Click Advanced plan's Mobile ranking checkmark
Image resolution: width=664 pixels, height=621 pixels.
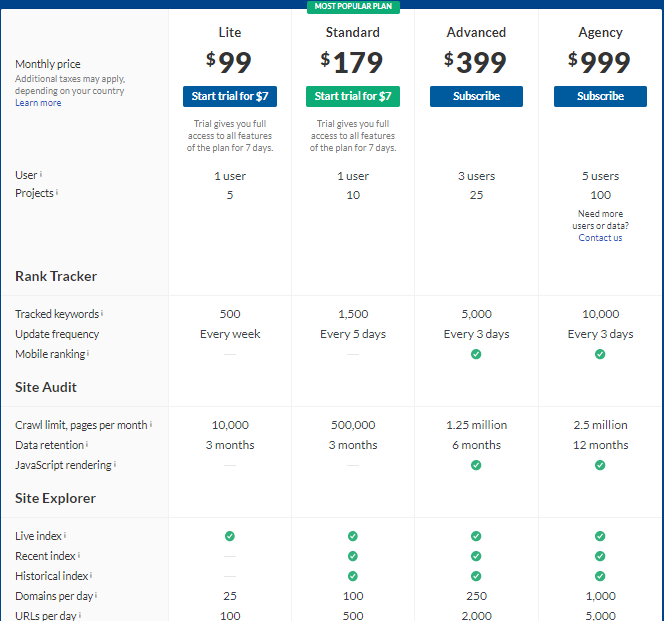pyautogui.click(x=476, y=354)
